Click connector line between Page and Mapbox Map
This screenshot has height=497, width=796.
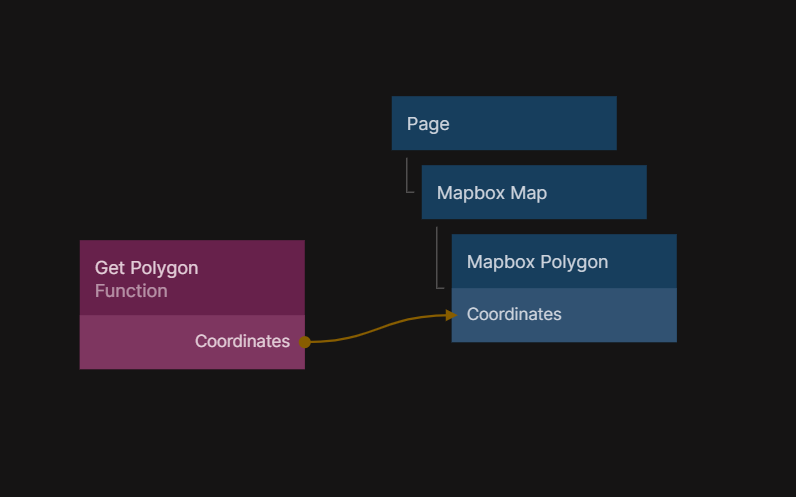point(407,176)
